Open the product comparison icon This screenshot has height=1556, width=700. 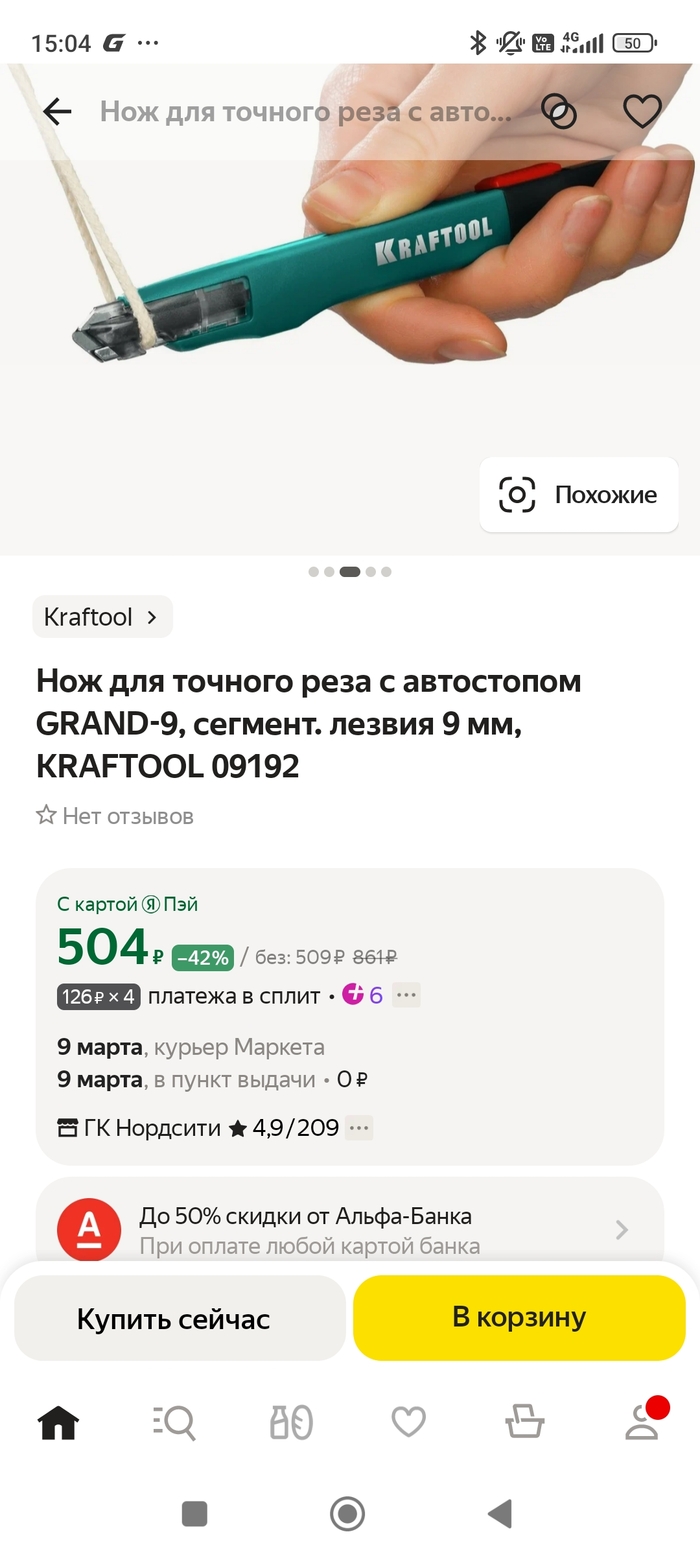pyautogui.click(x=559, y=111)
